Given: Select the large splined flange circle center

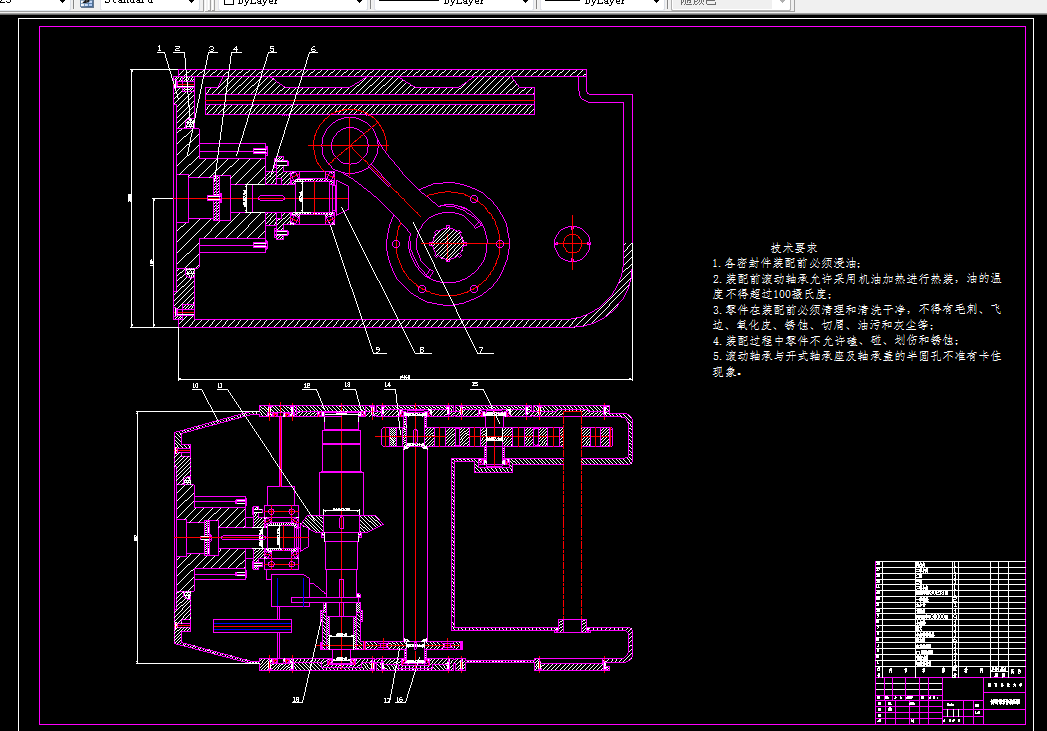Looking at the screenshot, I should click(x=448, y=243).
